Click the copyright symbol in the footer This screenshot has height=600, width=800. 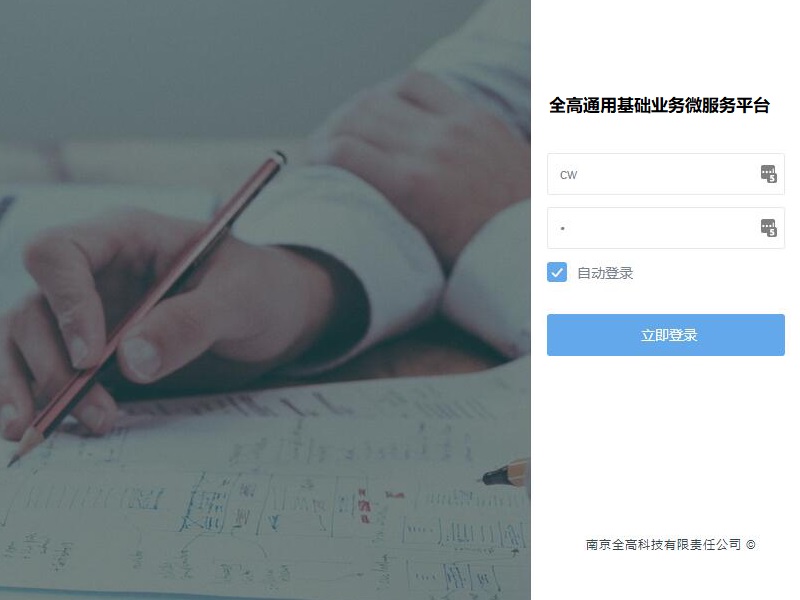(751, 544)
